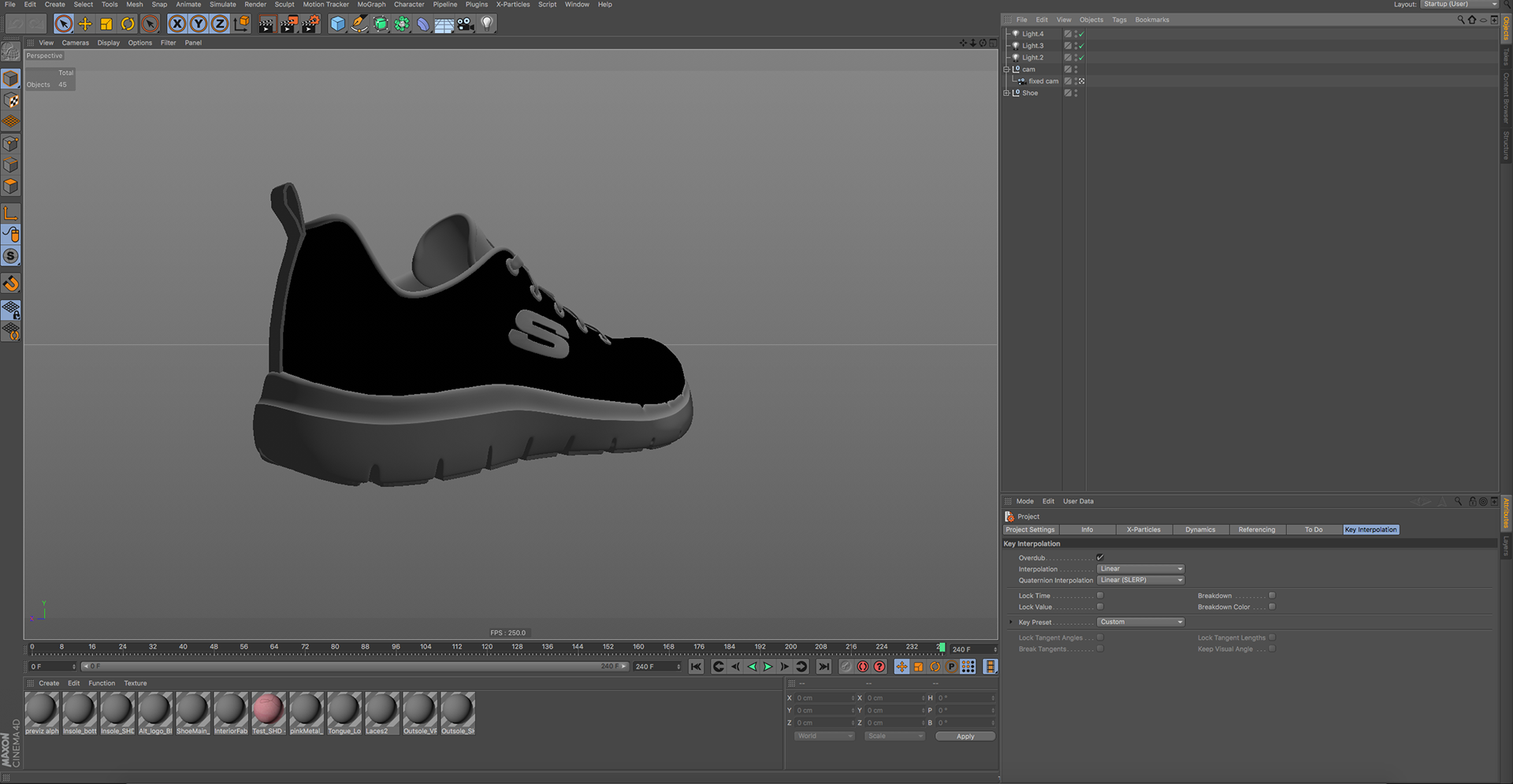Add a Floor environment object
1513x784 pixels.
(444, 24)
